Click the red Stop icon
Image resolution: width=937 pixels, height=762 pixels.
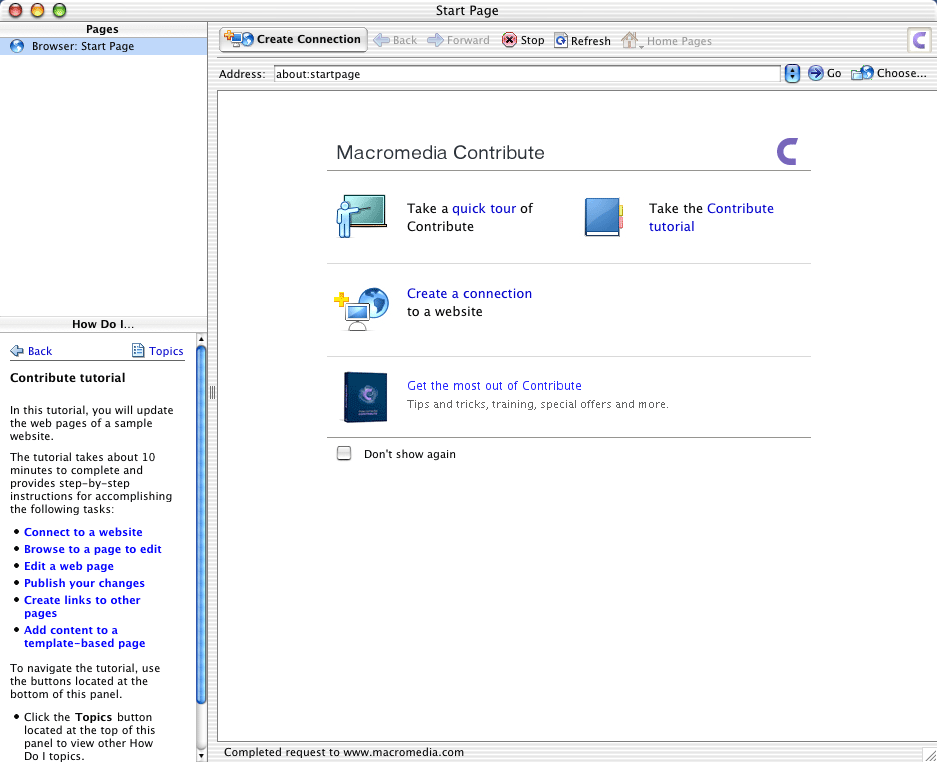(509, 40)
